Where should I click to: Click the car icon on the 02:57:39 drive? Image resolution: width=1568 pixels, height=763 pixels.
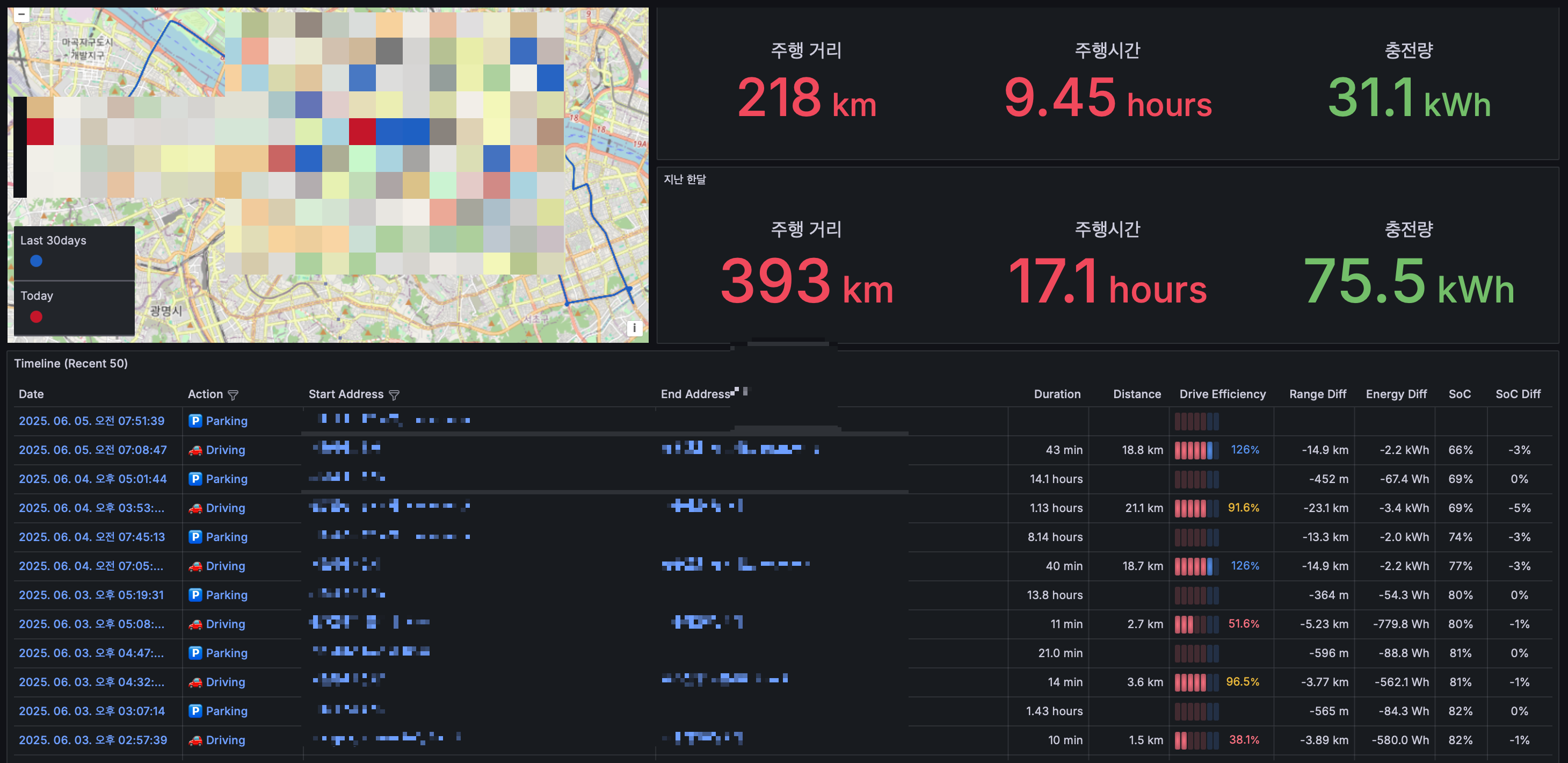pyautogui.click(x=195, y=740)
